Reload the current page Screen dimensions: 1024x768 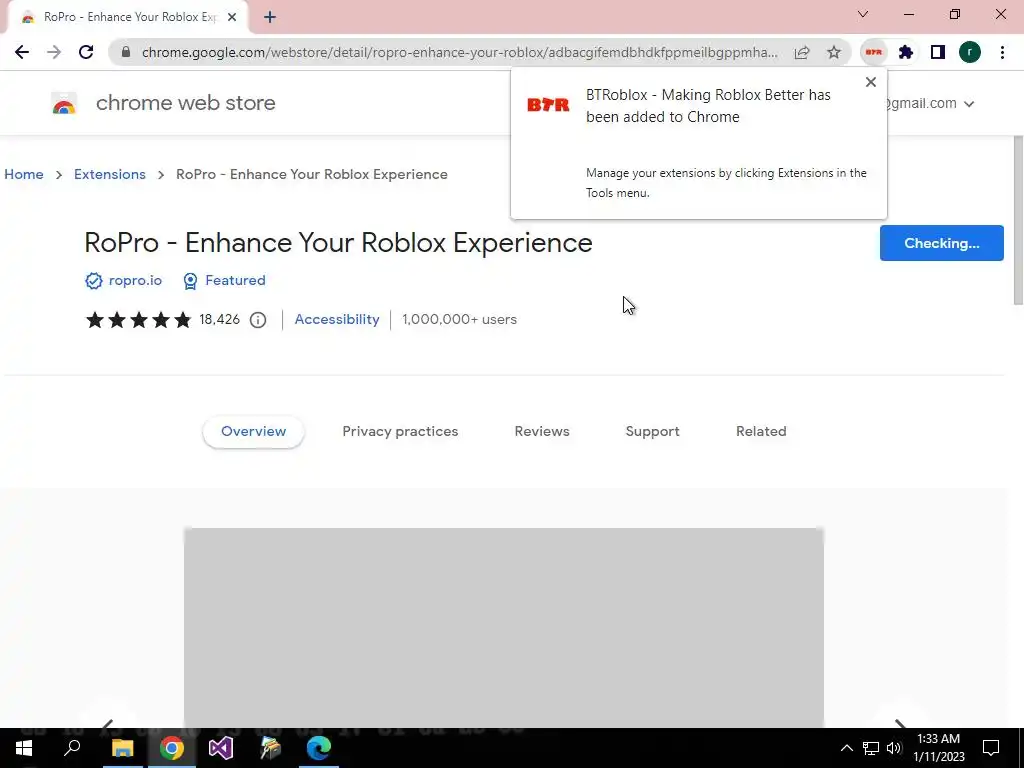(86, 52)
